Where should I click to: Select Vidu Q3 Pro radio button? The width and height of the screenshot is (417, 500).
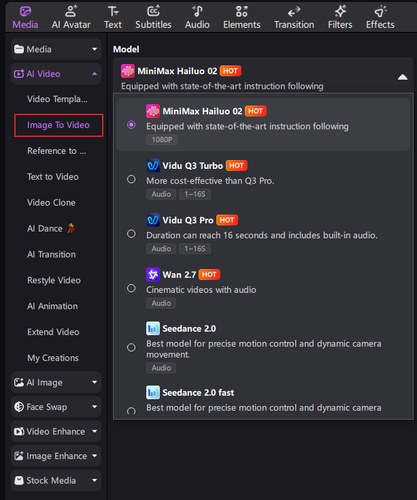[x=131, y=234]
